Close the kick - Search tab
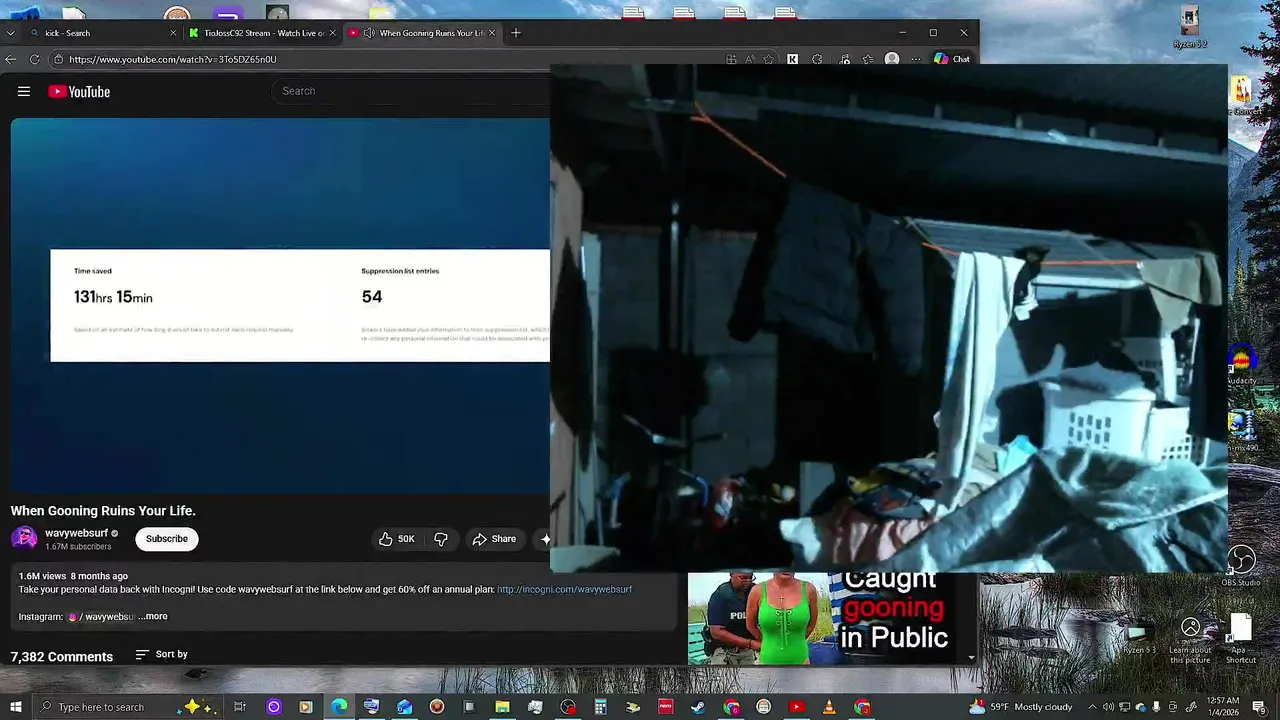 pos(172,33)
